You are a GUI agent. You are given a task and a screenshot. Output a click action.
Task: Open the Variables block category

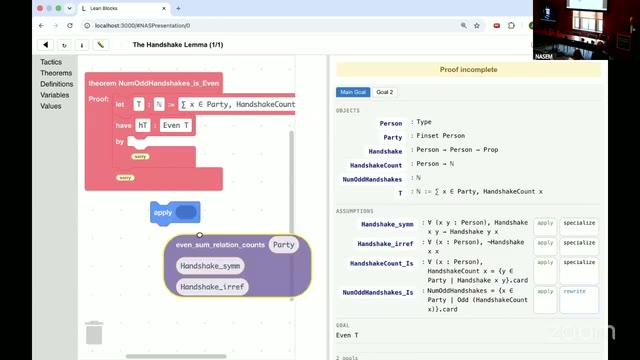point(55,95)
